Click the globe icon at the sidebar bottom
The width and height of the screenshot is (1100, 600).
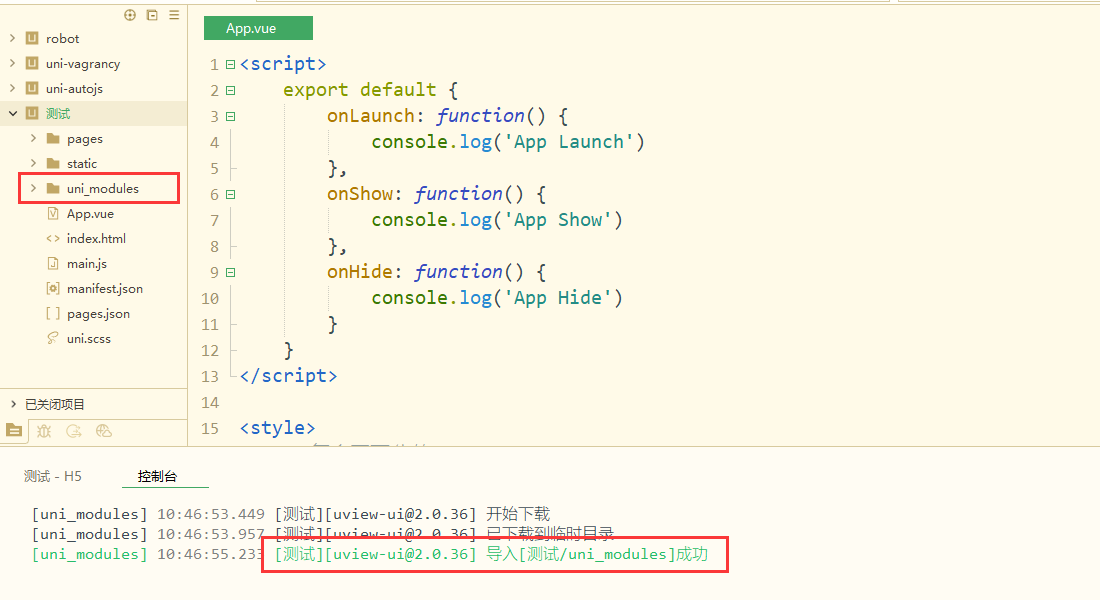(x=104, y=431)
